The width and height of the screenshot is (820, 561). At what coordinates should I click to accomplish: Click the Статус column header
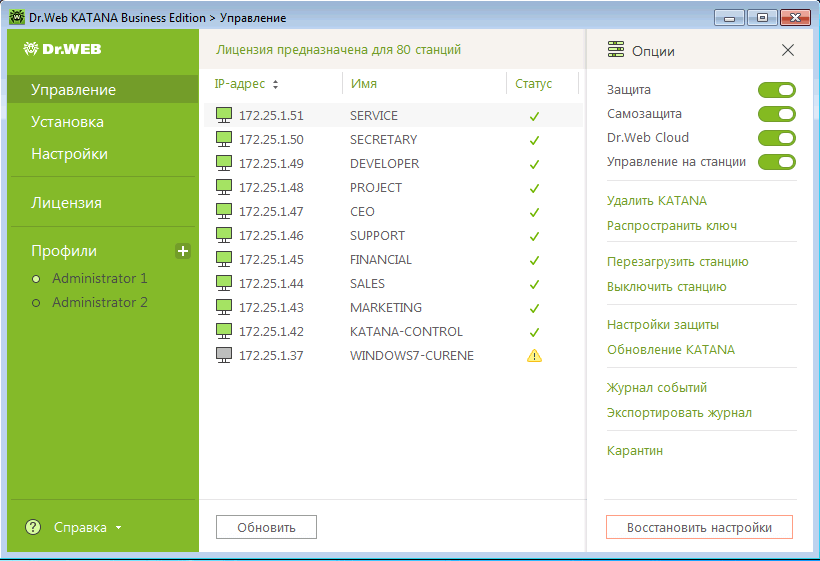click(533, 84)
